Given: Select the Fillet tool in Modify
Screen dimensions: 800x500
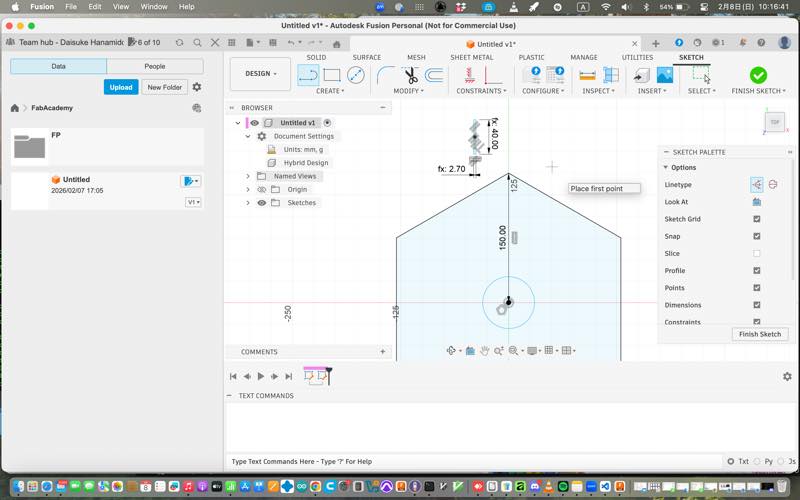Looking at the screenshot, I should pos(386,75).
